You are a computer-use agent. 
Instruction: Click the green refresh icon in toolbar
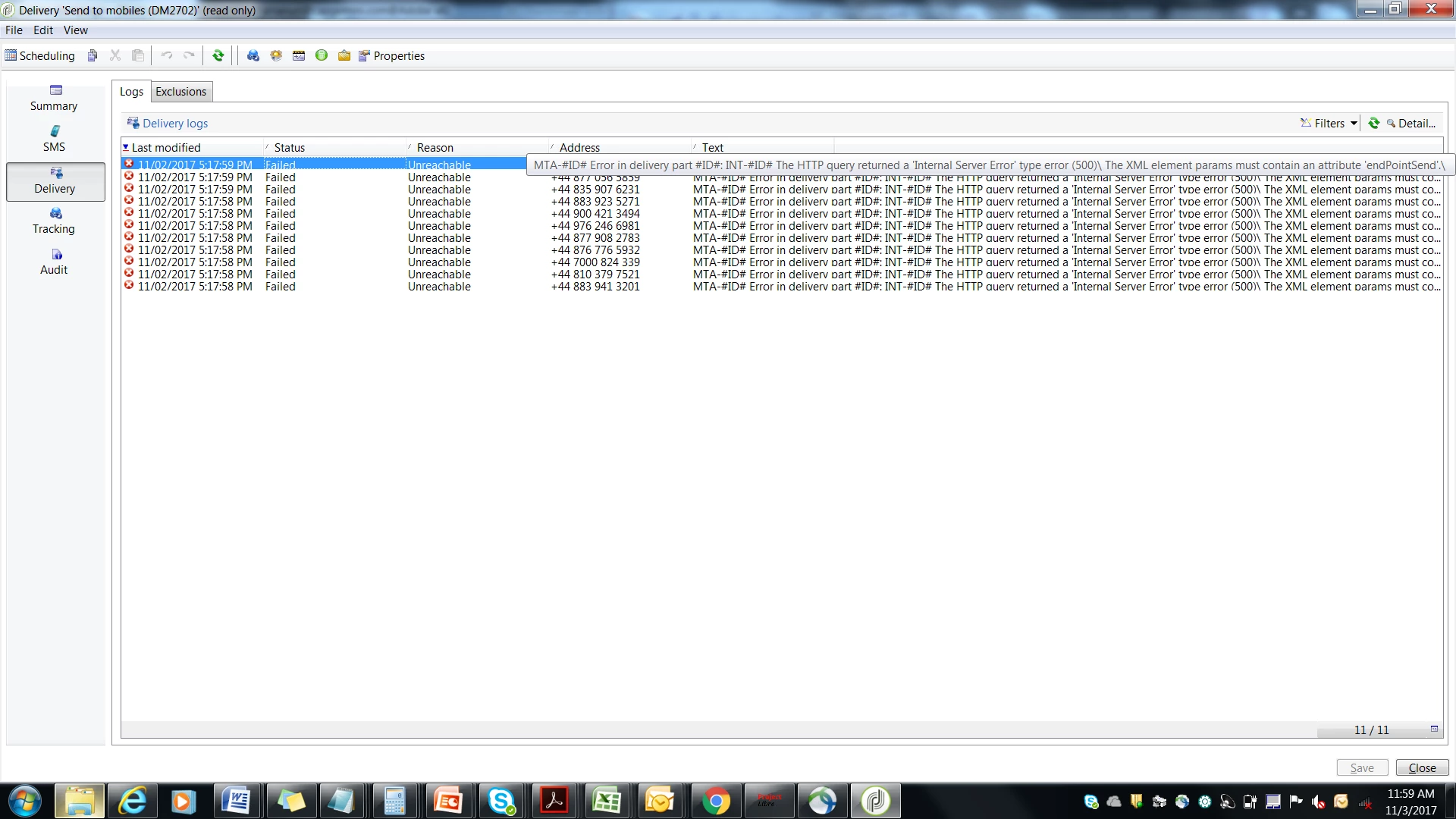(x=218, y=55)
